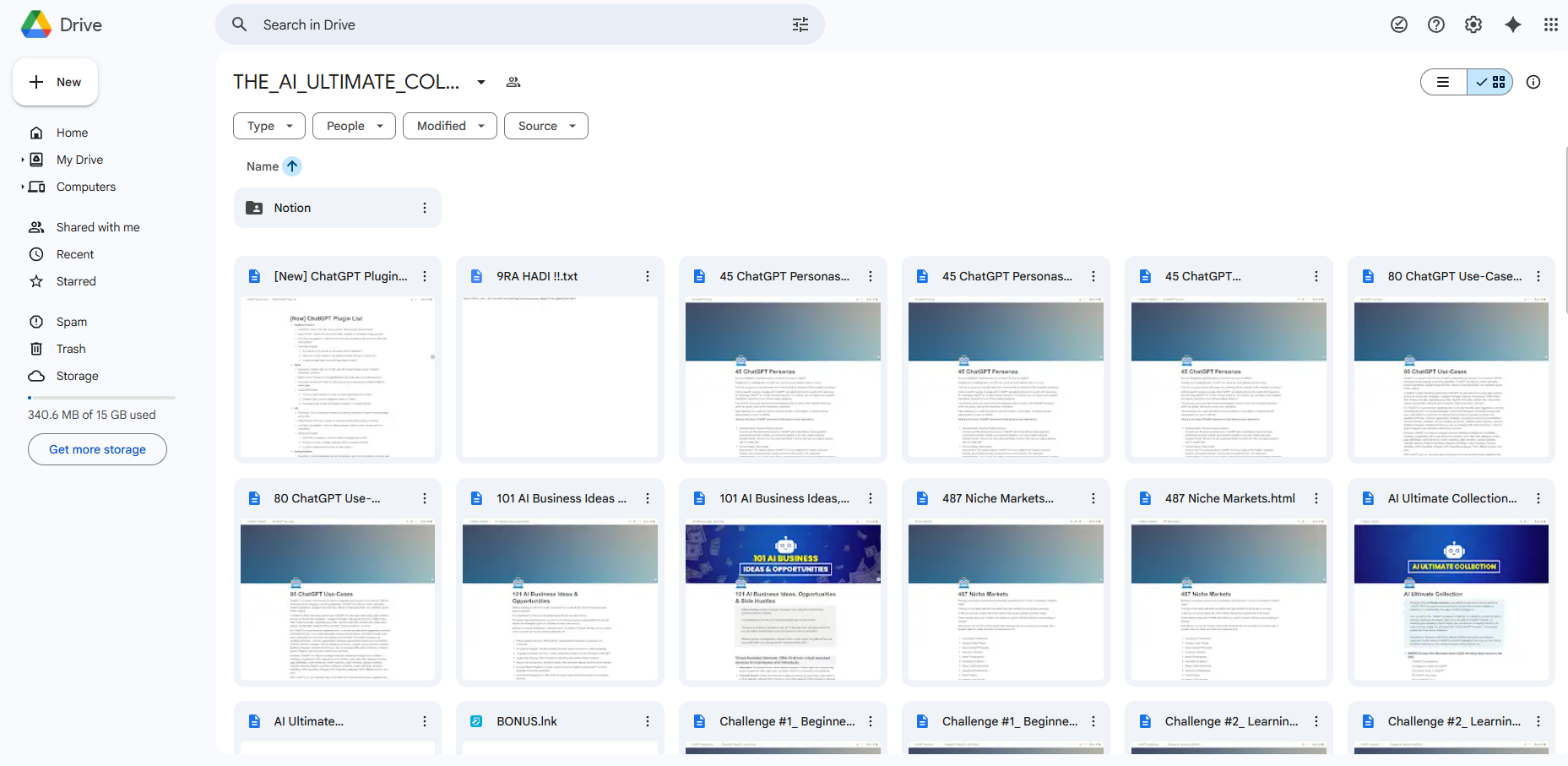This screenshot has width=1568, height=766.
Task: Open the Google apps grid icon
Action: [x=1551, y=24]
